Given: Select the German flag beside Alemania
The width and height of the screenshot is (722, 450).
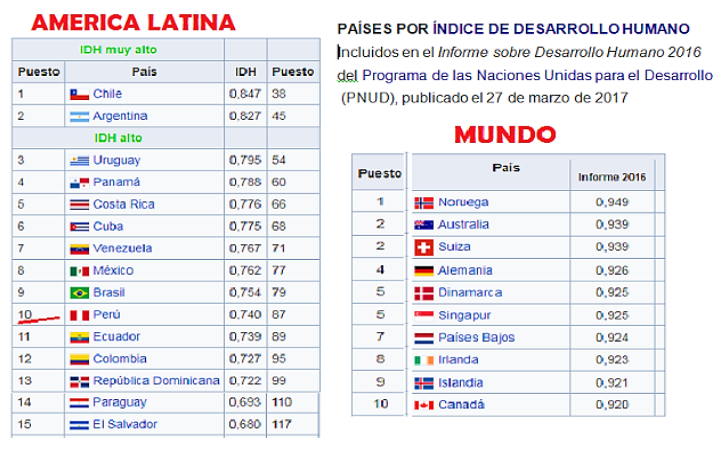Looking at the screenshot, I should click(423, 270).
